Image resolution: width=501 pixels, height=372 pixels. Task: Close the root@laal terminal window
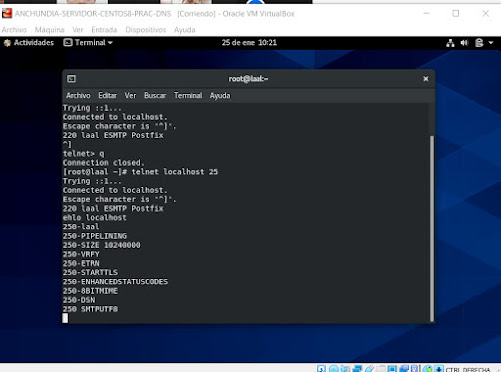[x=426, y=79]
